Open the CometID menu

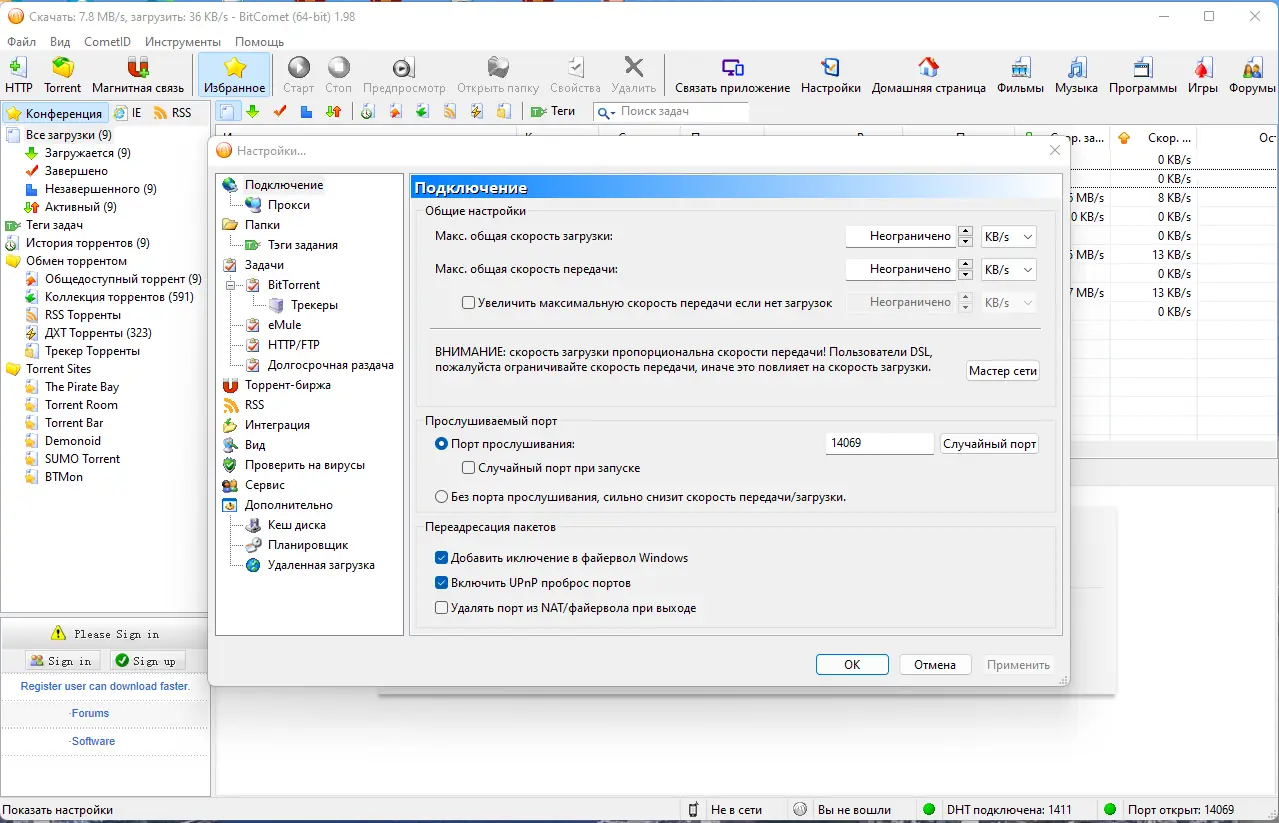(x=107, y=42)
